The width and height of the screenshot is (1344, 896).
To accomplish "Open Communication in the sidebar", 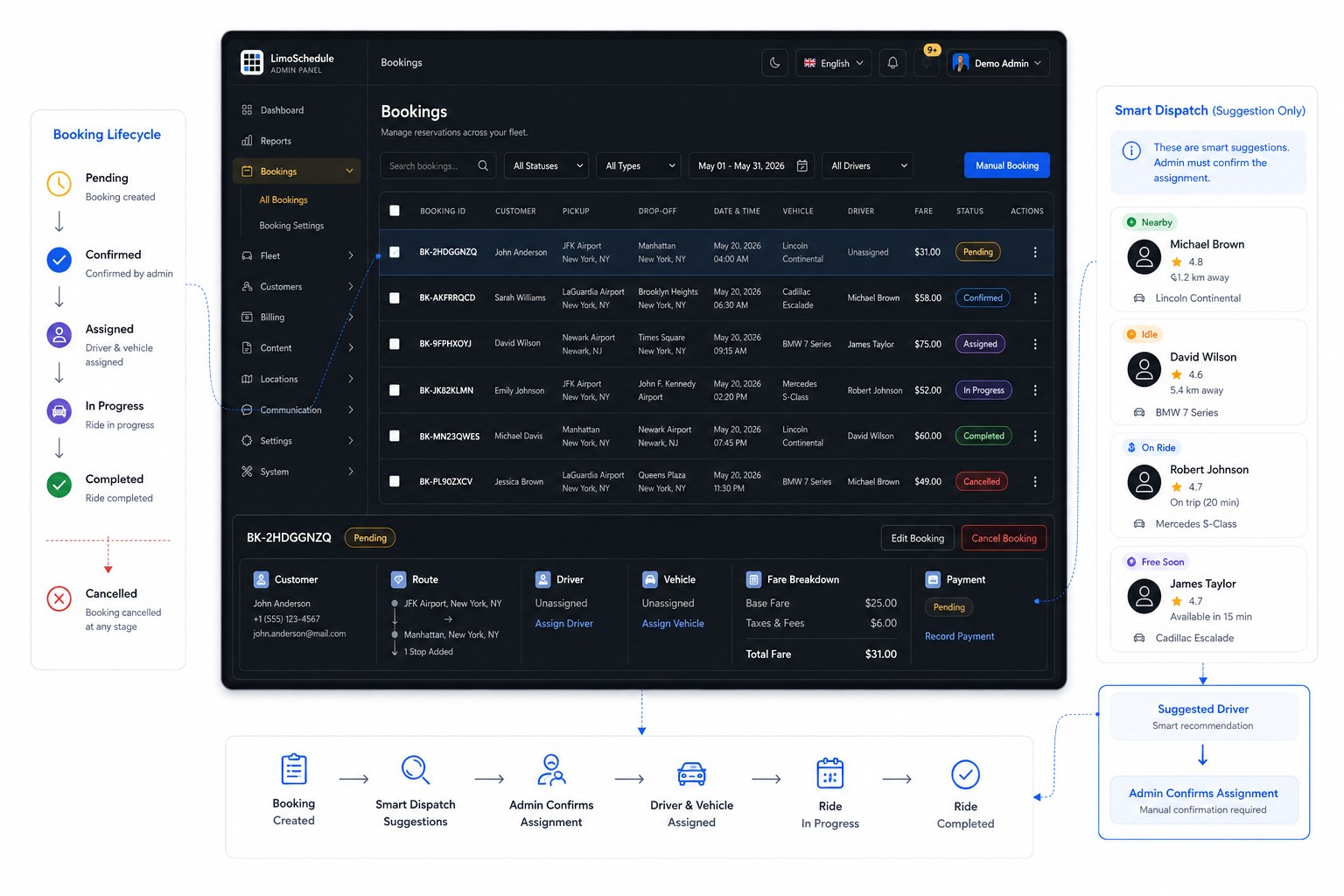I will coord(297,409).
